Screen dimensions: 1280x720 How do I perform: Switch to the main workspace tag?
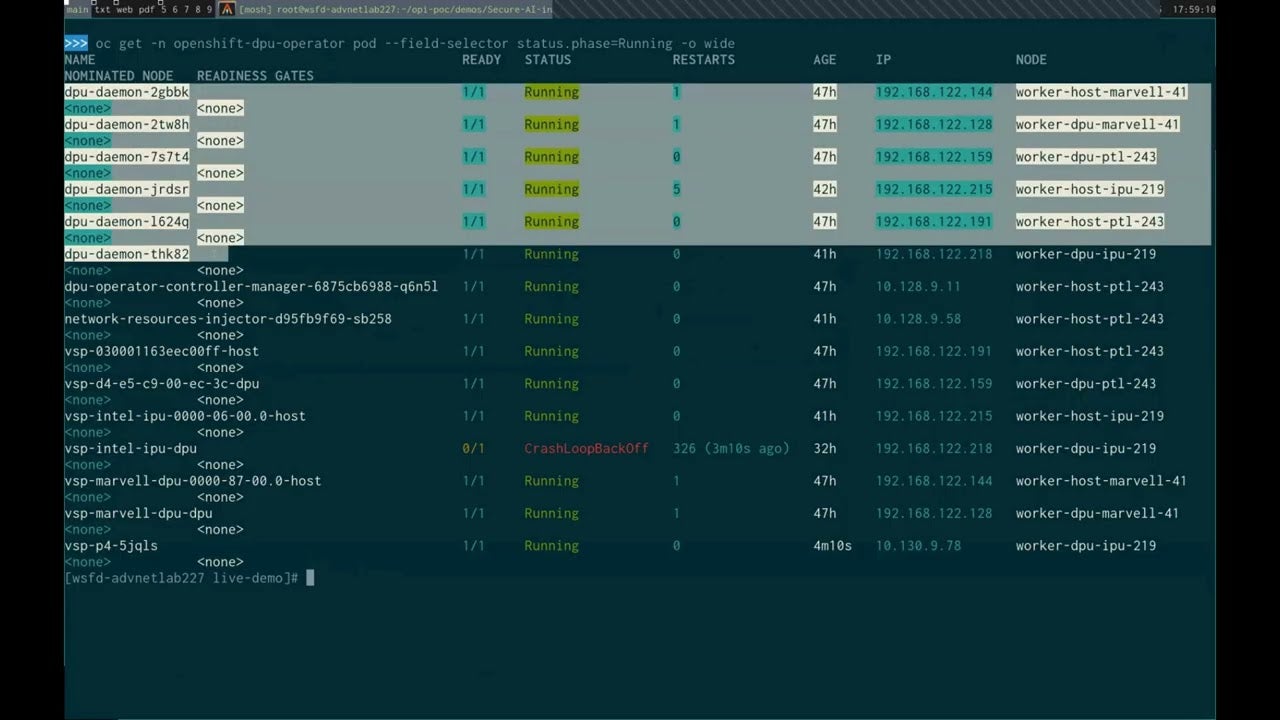tap(78, 9)
